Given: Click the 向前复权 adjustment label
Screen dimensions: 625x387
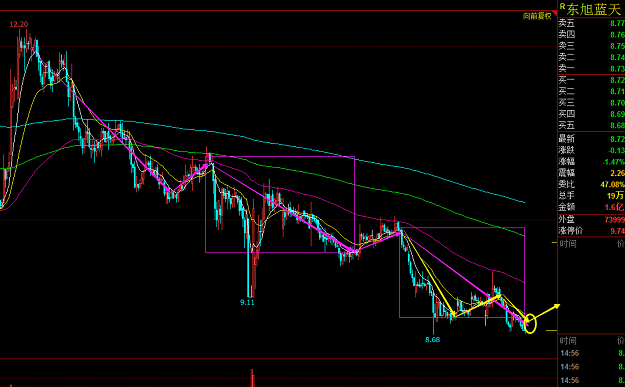Looking at the screenshot, I should pyautogui.click(x=537, y=16).
